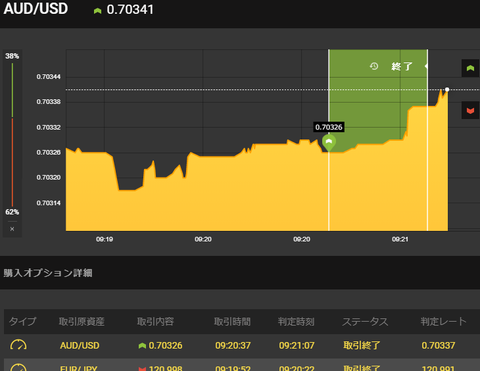The image size is (480, 371).
Task: Click the 判定レート column header
Action: [x=443, y=321]
